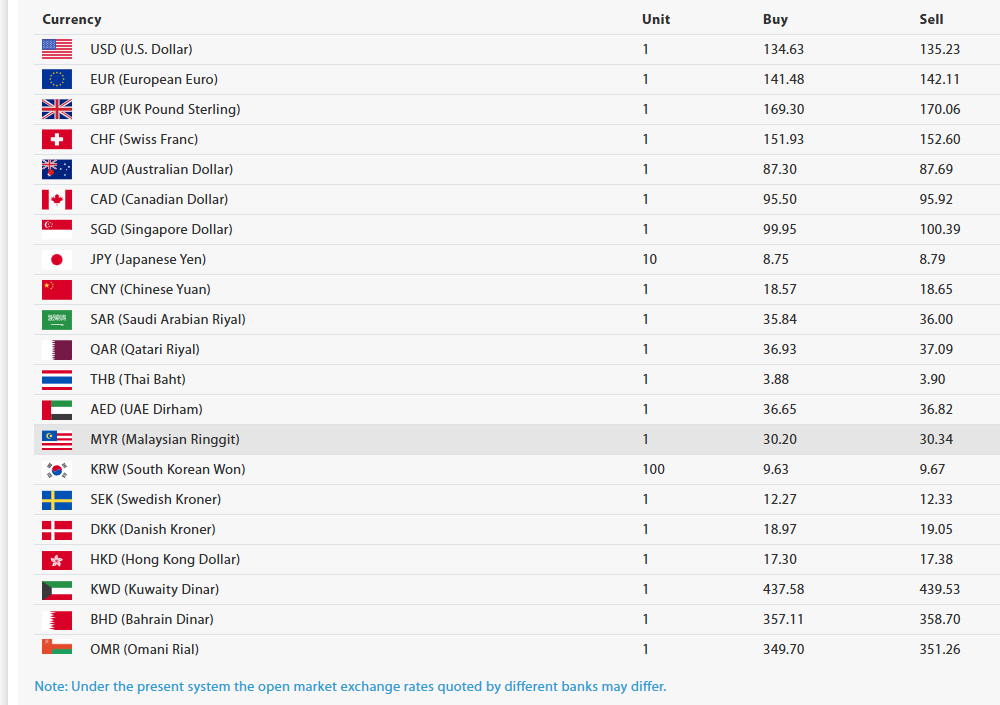Viewport: 1000px width, 705px height.
Task: Select the MYR (Malaysian Ringgit) row label
Action: (165, 439)
